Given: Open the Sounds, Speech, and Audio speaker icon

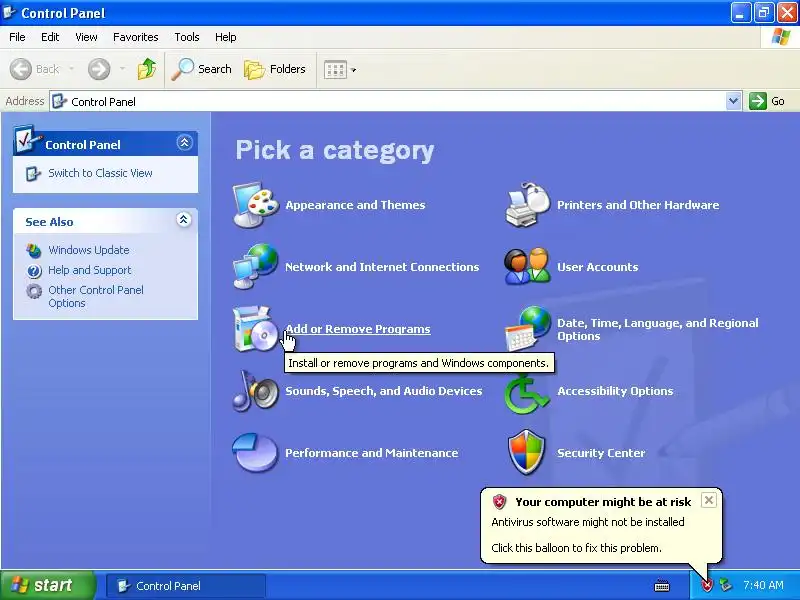Looking at the screenshot, I should click(x=256, y=391).
